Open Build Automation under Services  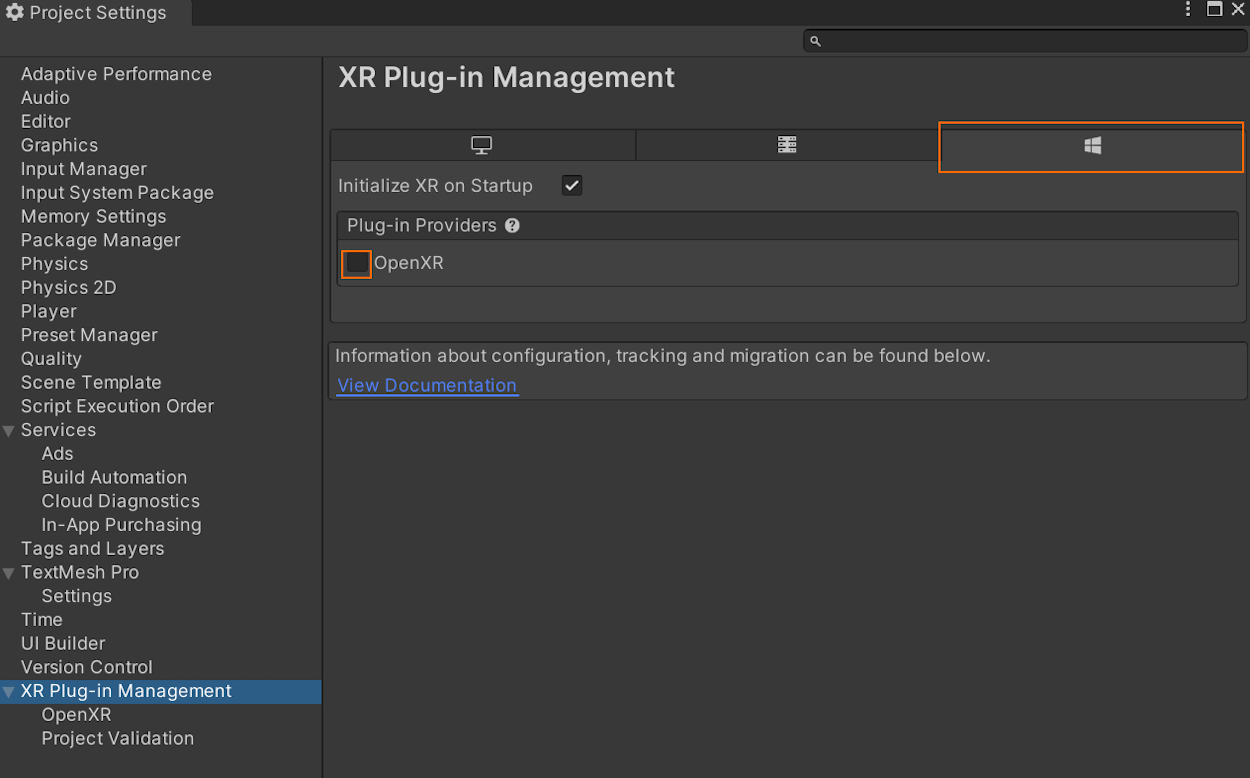click(114, 478)
